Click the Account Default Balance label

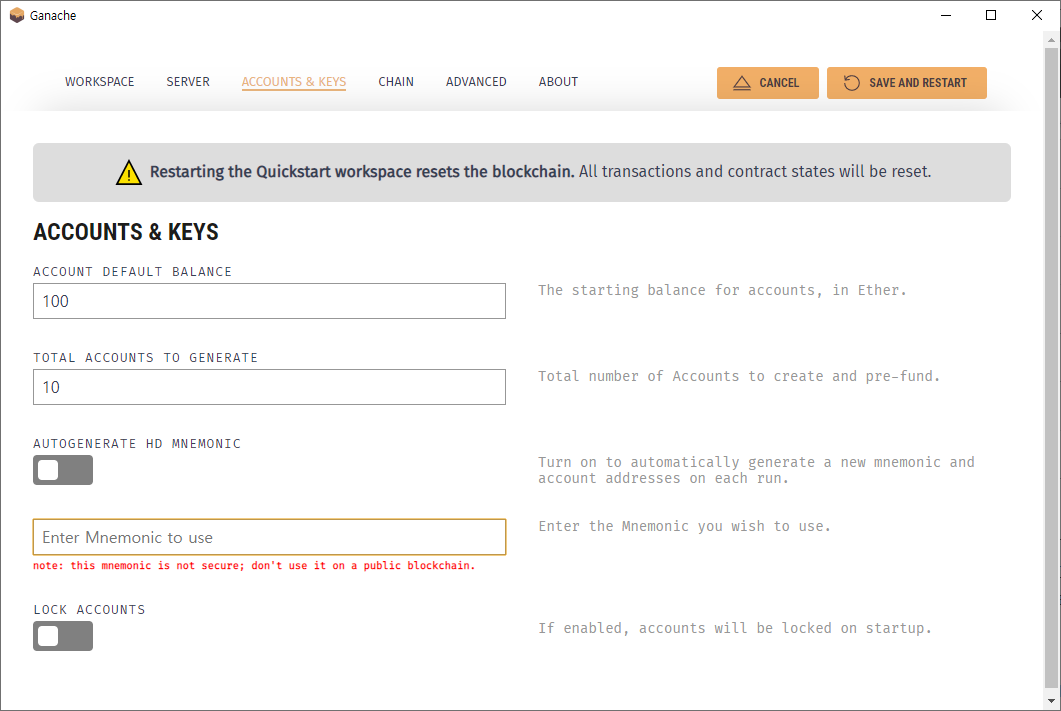[133, 272]
